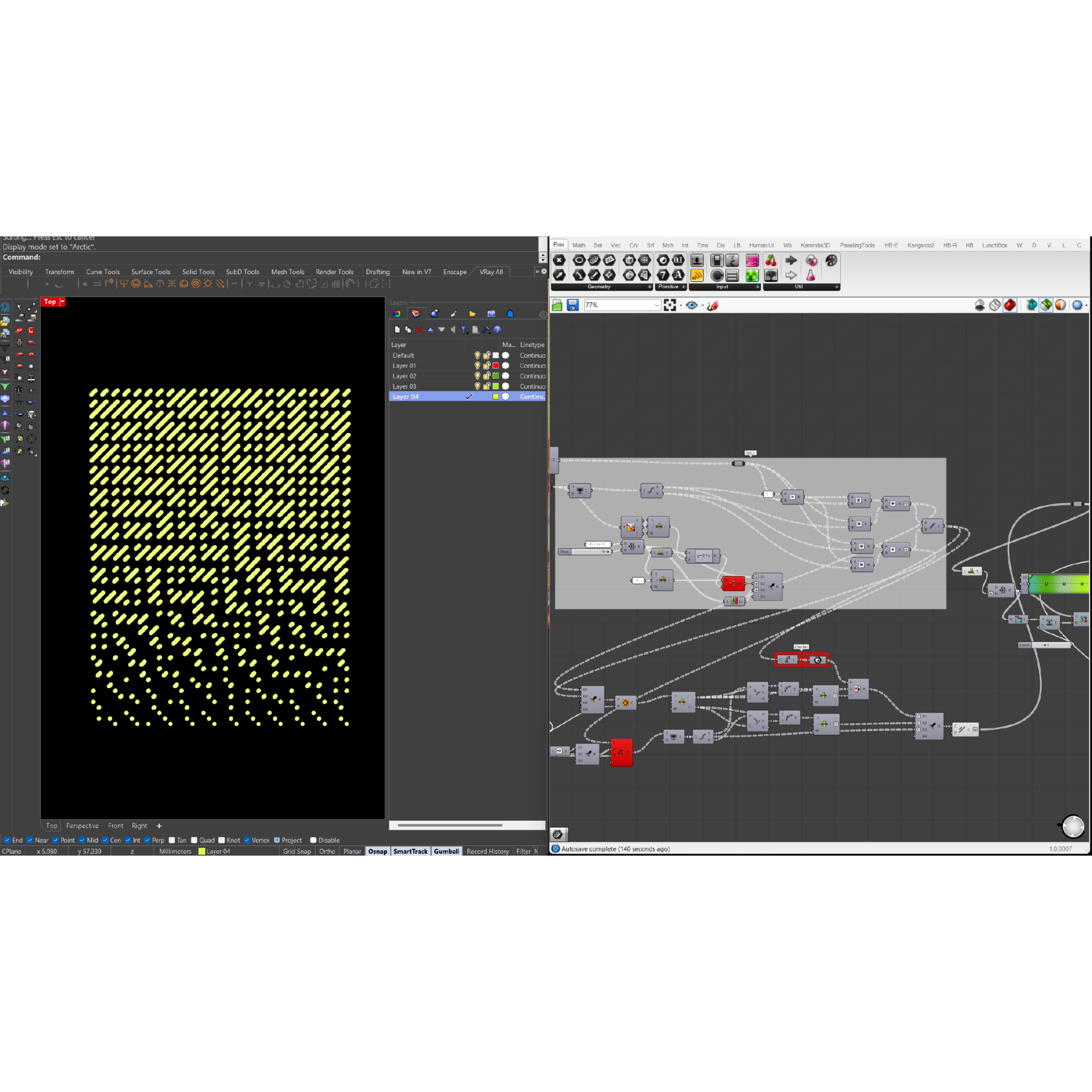The width and height of the screenshot is (1092, 1092).
Task: Toggle Layer 01 visibility light bulb
Action: point(477,366)
